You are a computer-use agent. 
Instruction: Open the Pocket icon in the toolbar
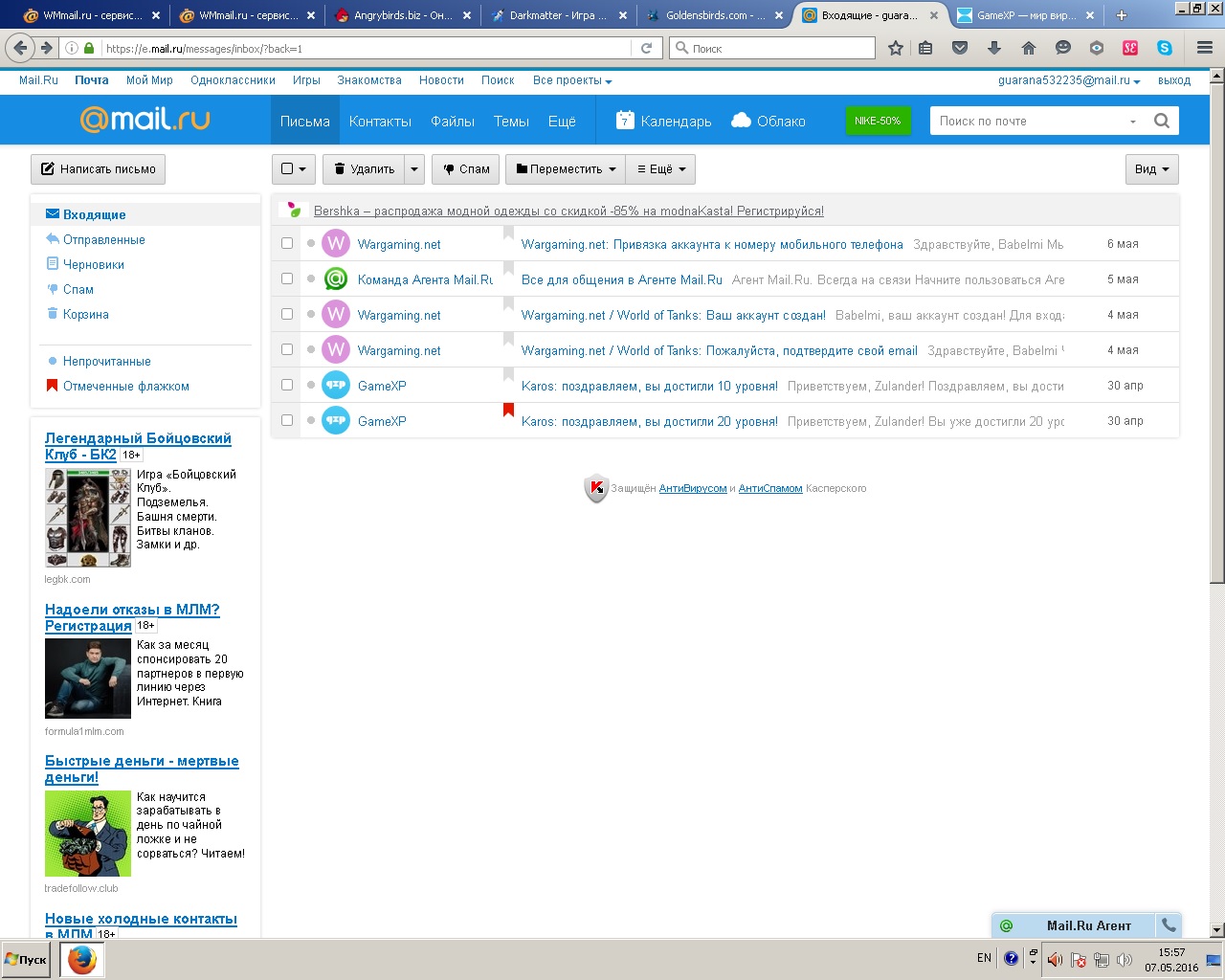point(960,48)
